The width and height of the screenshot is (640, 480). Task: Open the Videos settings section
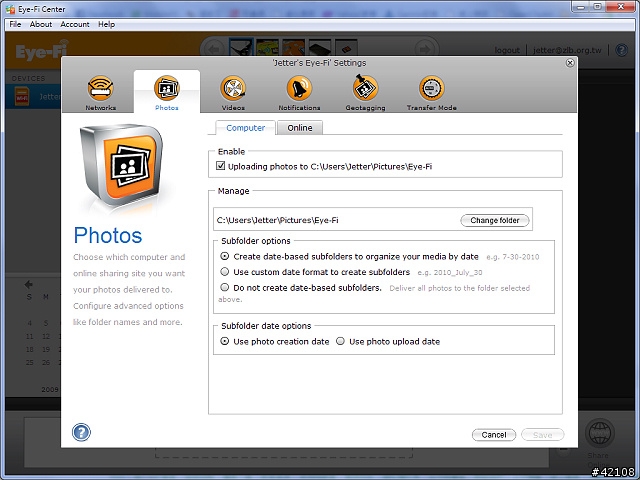233,93
